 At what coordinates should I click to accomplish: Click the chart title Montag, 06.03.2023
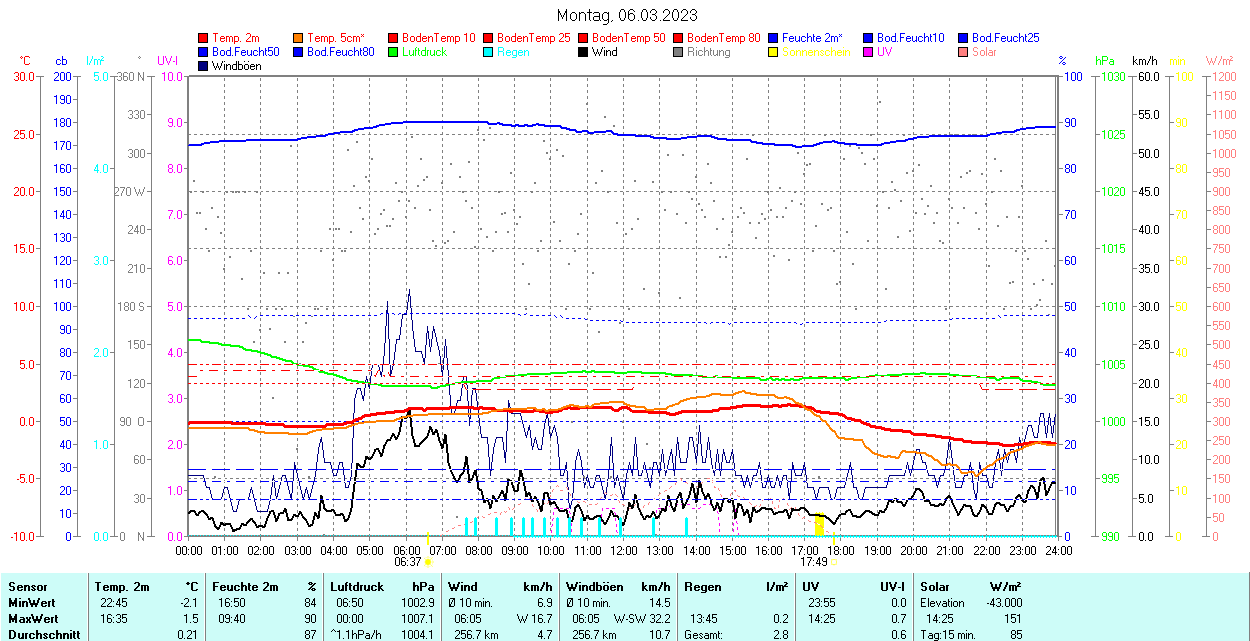click(x=627, y=15)
